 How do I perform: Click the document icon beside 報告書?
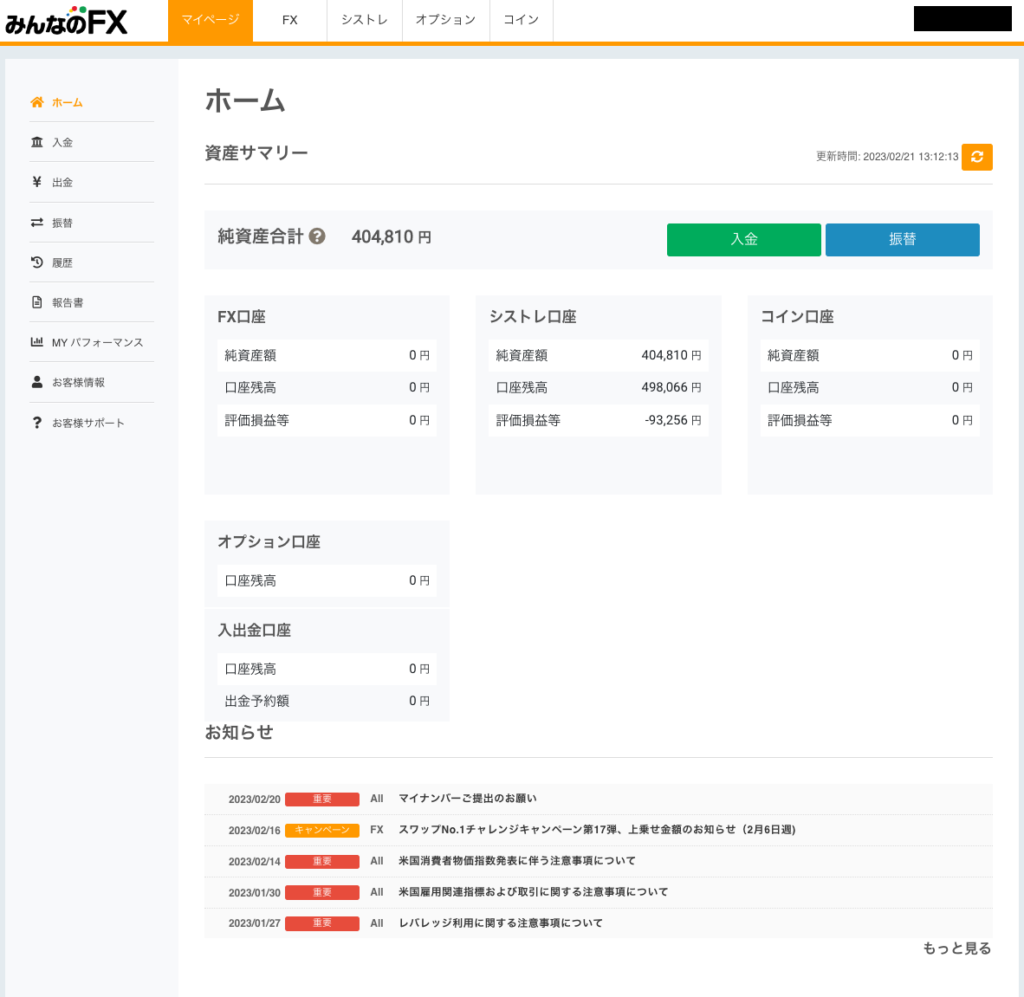pyautogui.click(x=37, y=302)
